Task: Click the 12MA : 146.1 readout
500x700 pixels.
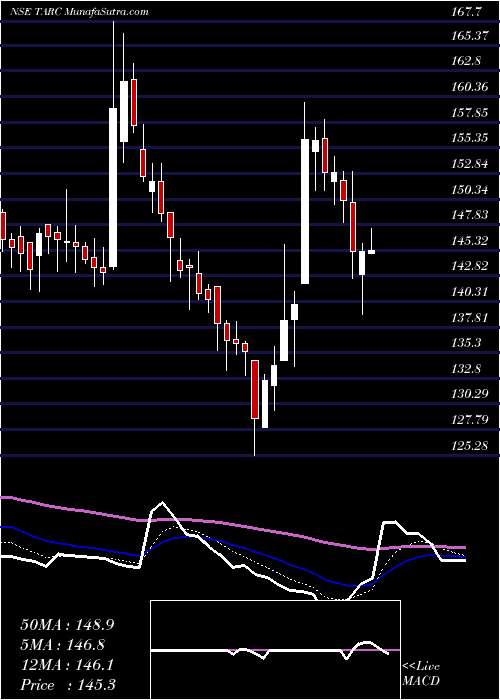Action: click(x=67, y=665)
